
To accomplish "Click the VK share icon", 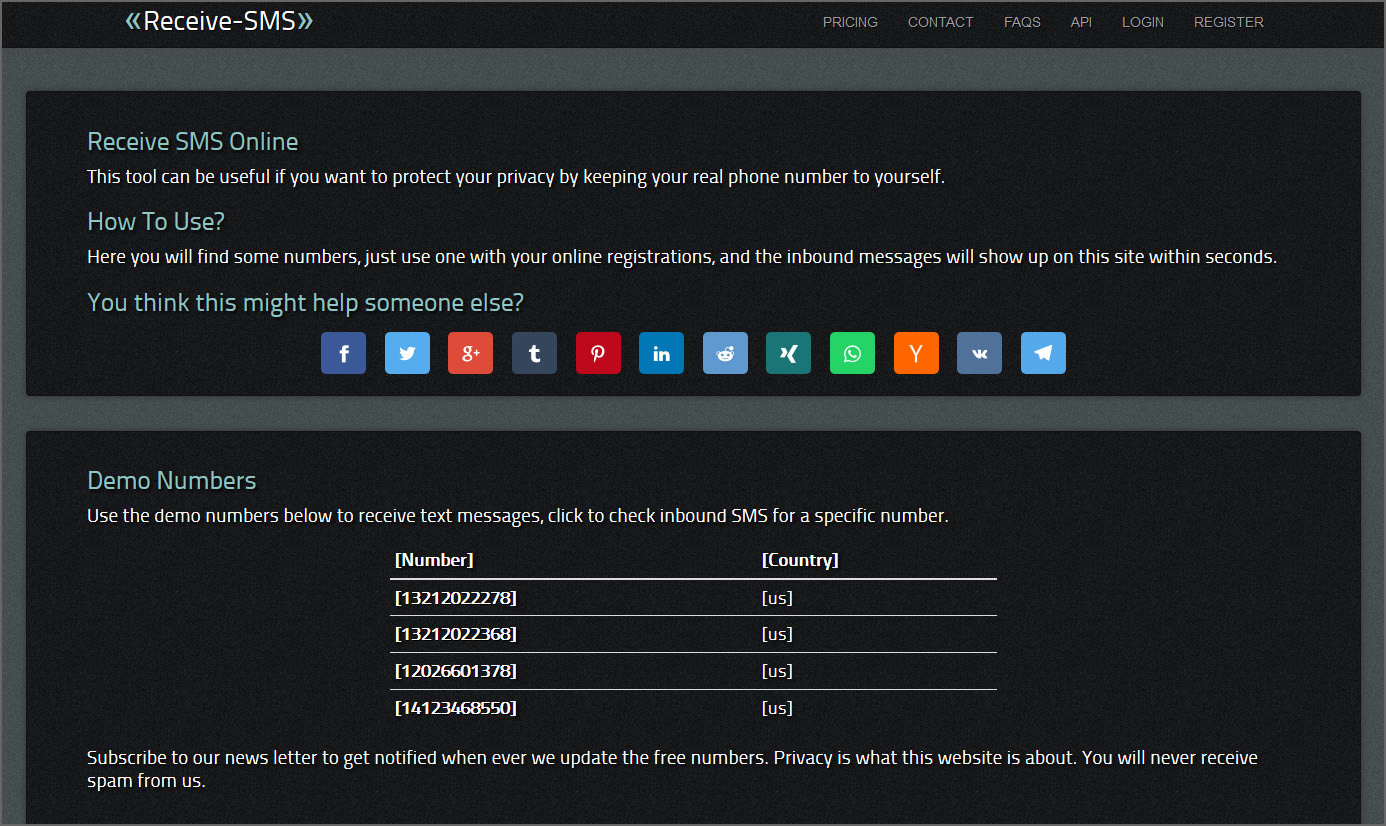I will point(979,354).
